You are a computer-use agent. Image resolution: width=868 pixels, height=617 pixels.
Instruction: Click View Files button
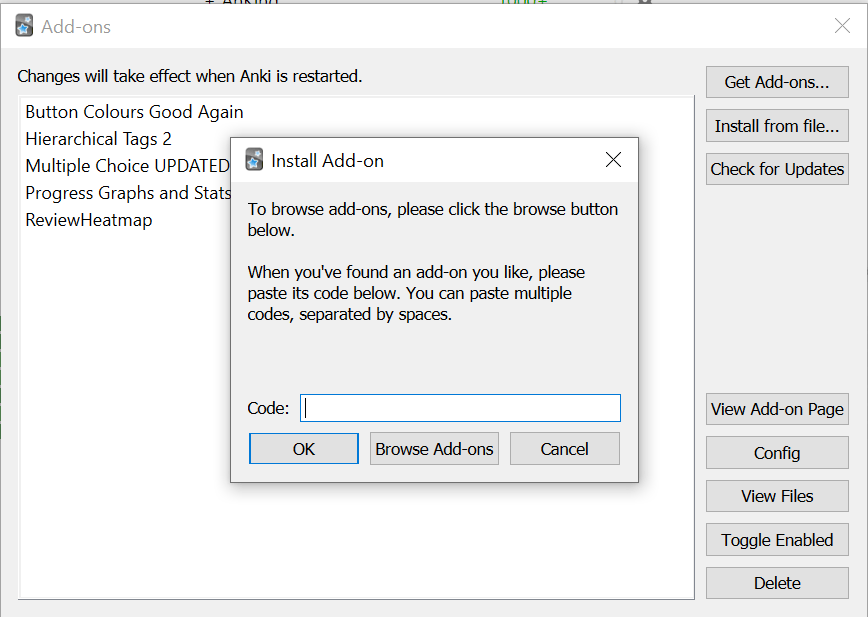tap(777, 496)
